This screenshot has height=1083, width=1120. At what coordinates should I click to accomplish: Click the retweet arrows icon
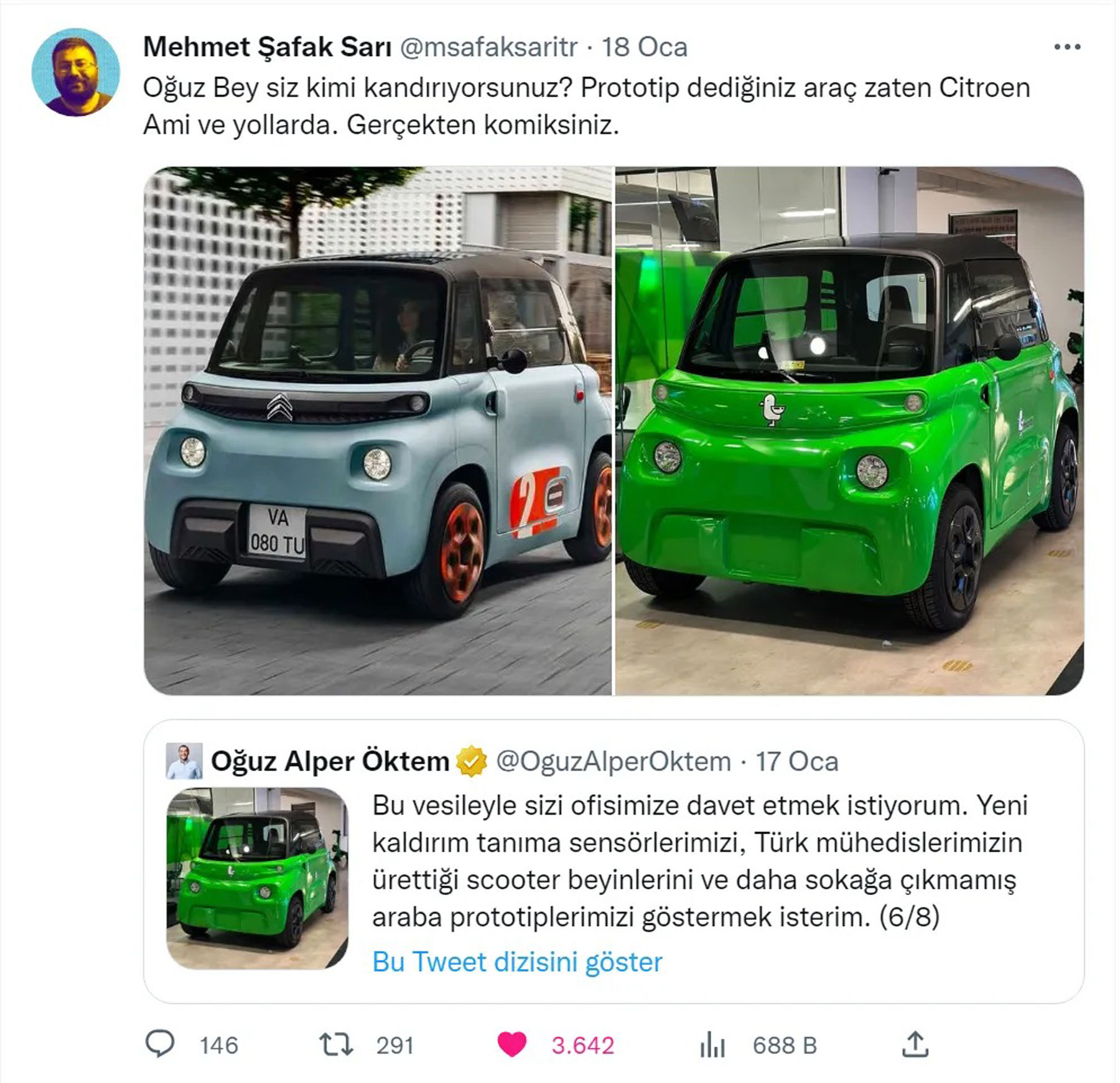(335, 1044)
